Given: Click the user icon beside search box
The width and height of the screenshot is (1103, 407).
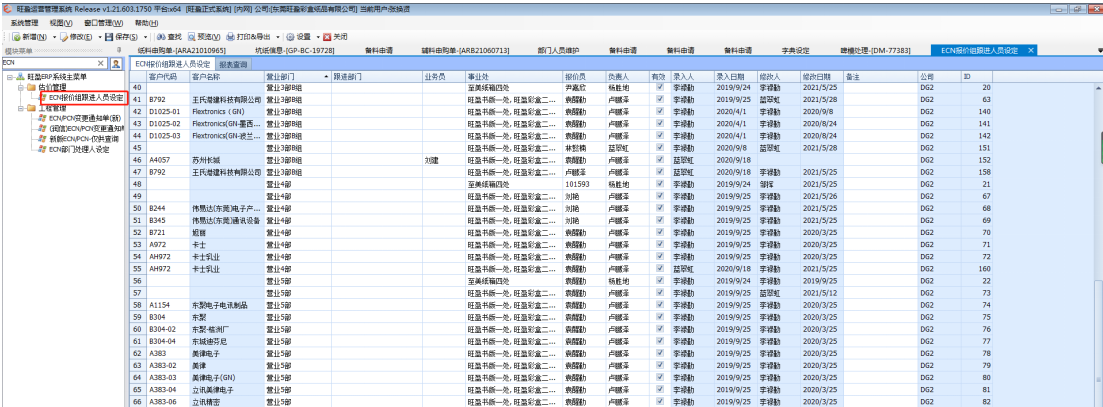Looking at the screenshot, I should [x=116, y=63].
